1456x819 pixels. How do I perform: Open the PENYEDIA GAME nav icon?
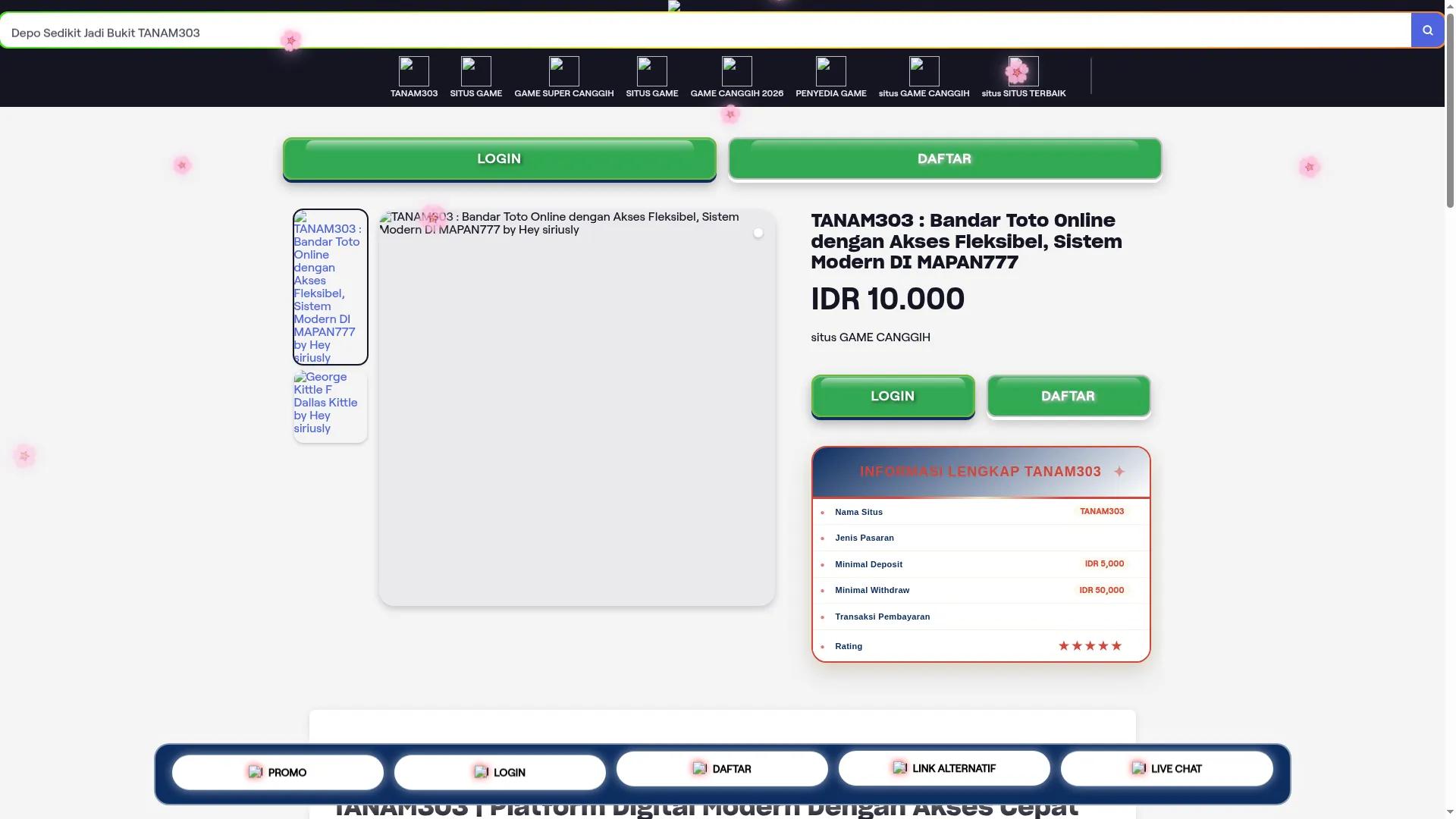tap(831, 71)
